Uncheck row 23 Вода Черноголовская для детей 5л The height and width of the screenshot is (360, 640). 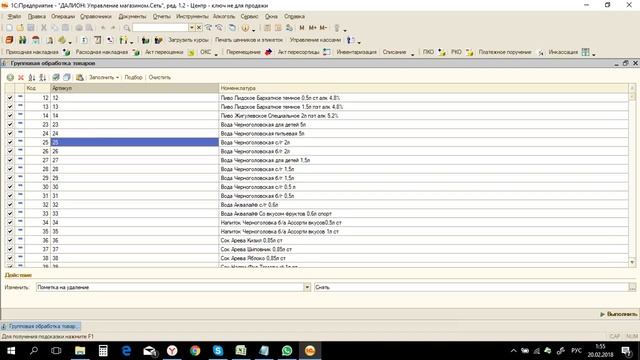pyautogui.click(x=10, y=124)
